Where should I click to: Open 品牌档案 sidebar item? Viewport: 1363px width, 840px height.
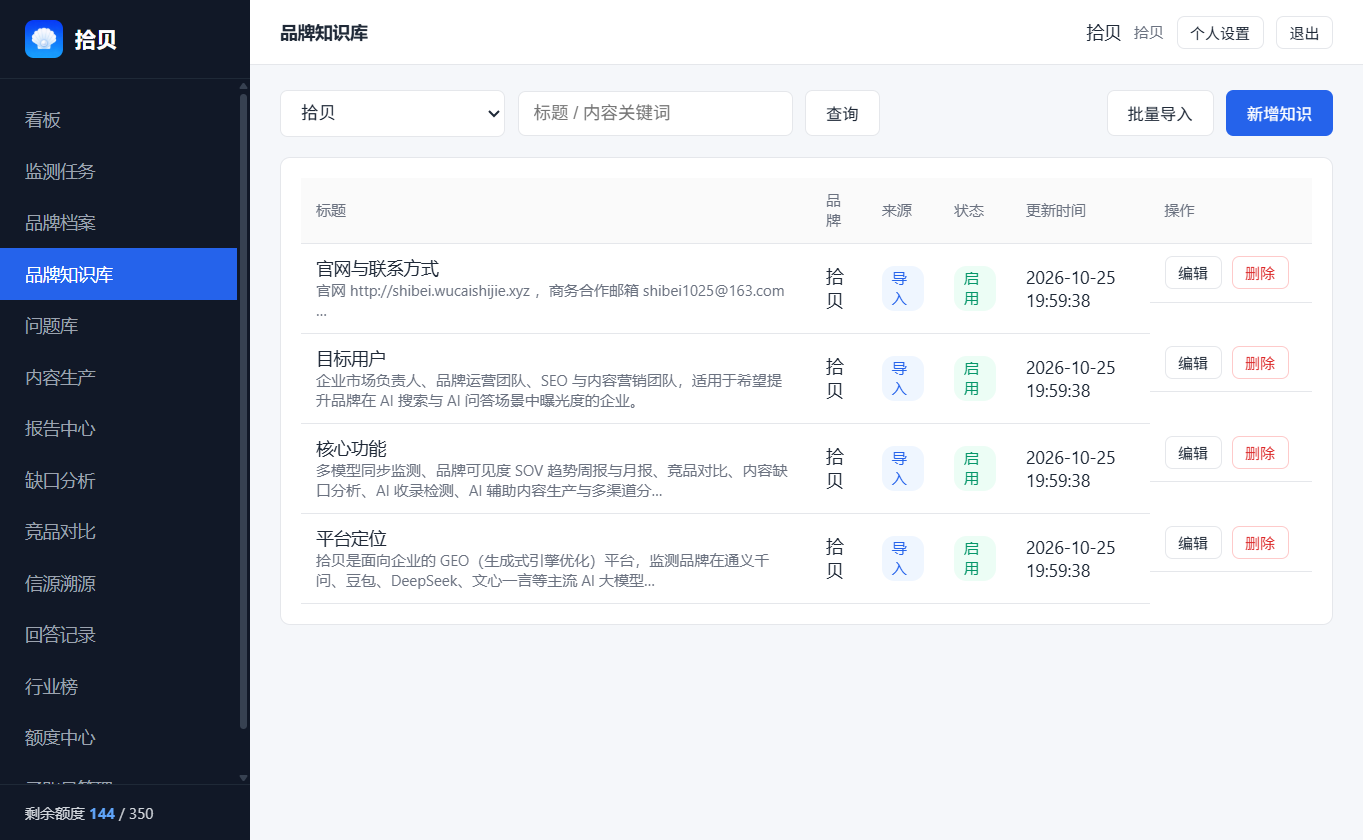click(x=118, y=223)
